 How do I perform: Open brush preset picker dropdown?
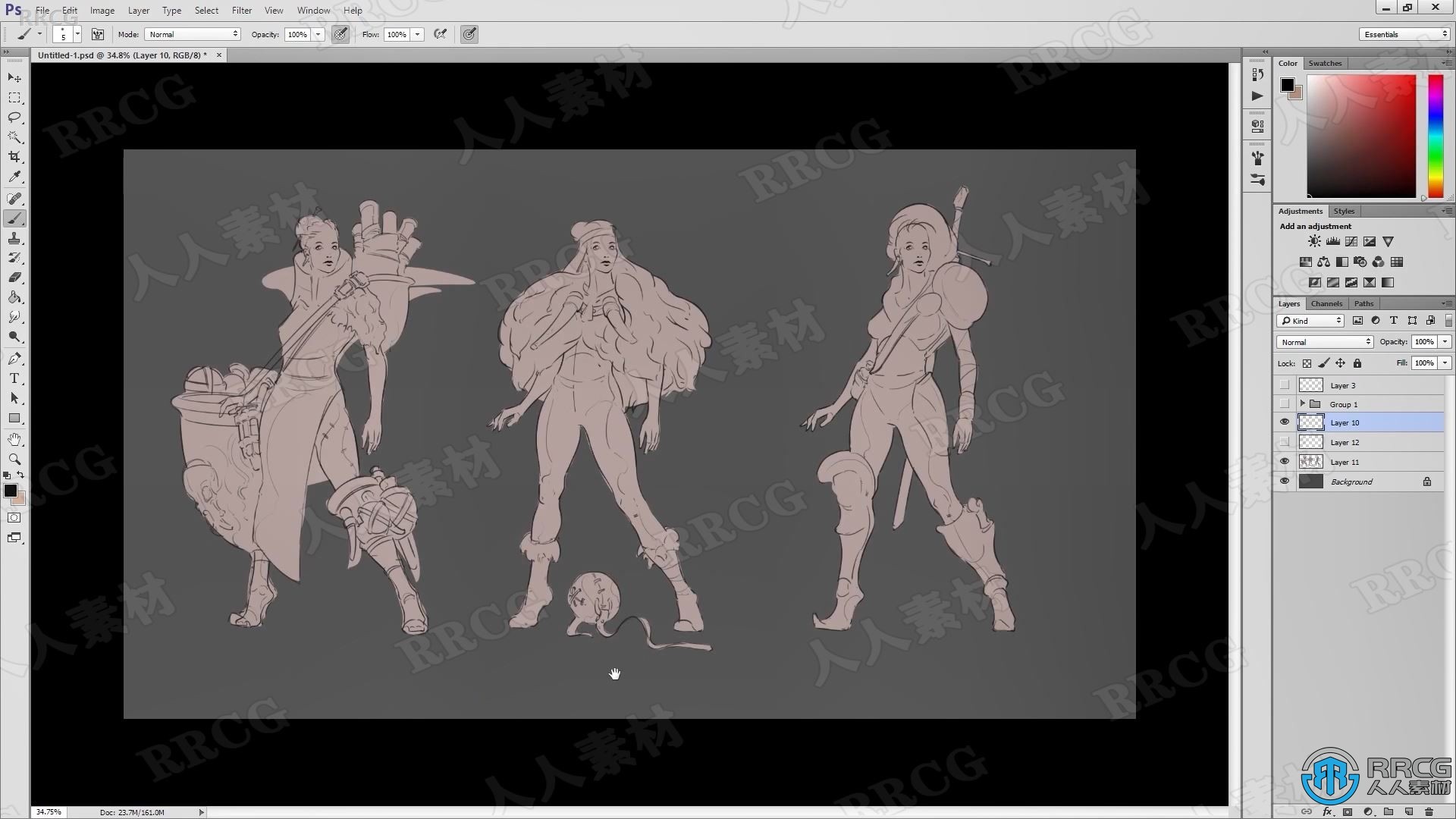pyautogui.click(x=77, y=34)
